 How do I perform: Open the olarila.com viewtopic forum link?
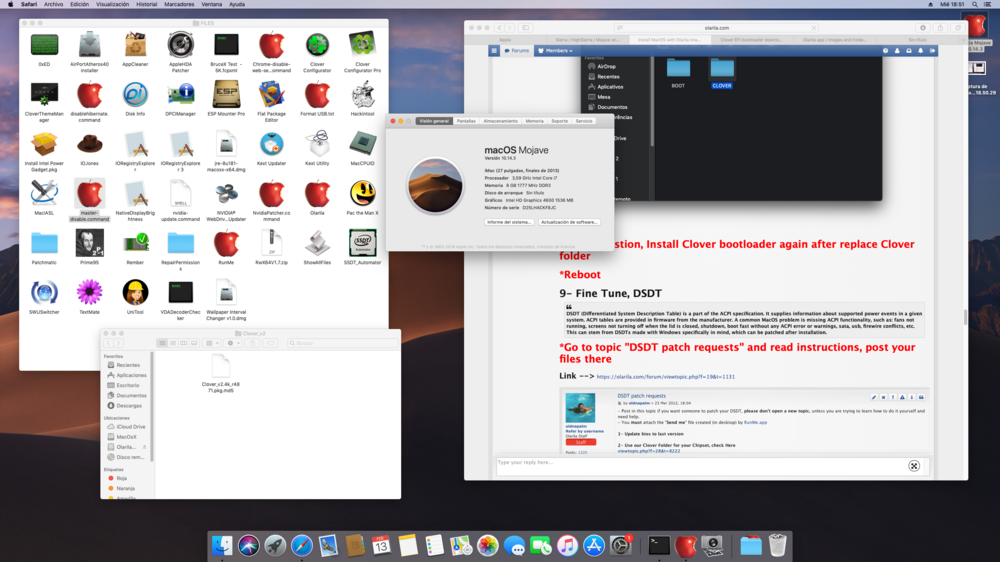665,376
